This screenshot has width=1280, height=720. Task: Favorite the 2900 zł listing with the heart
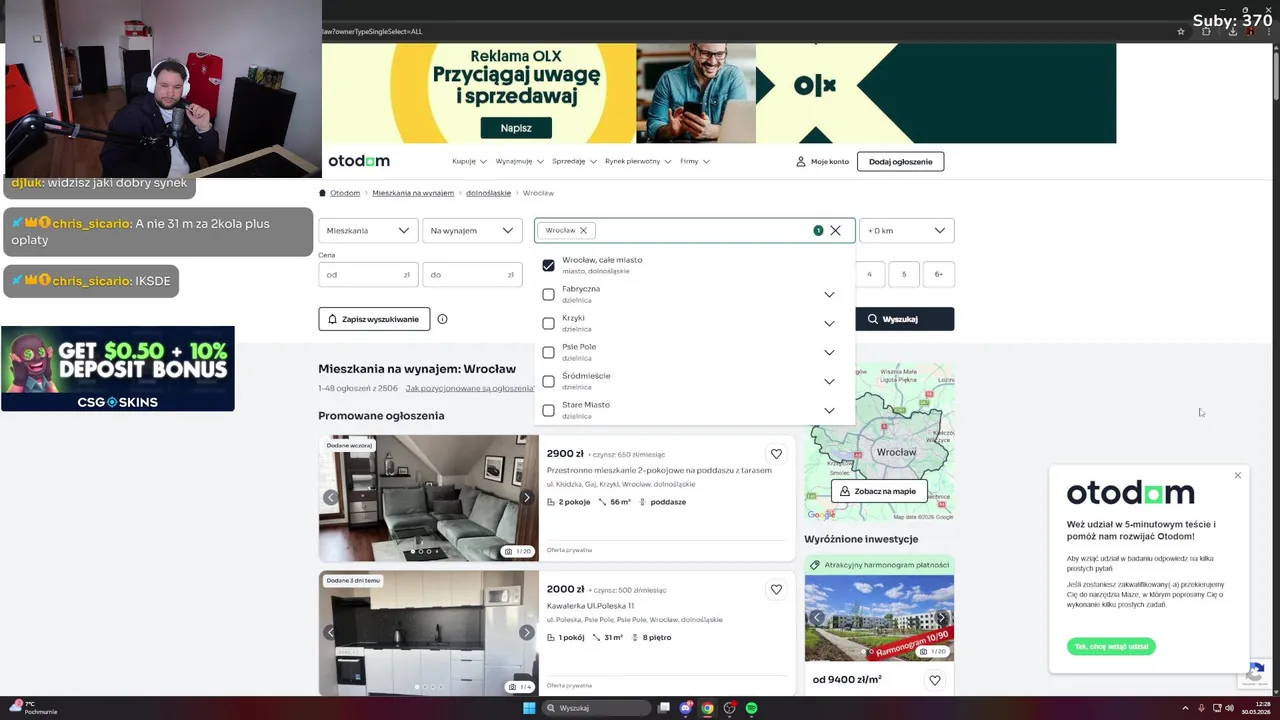pos(776,454)
